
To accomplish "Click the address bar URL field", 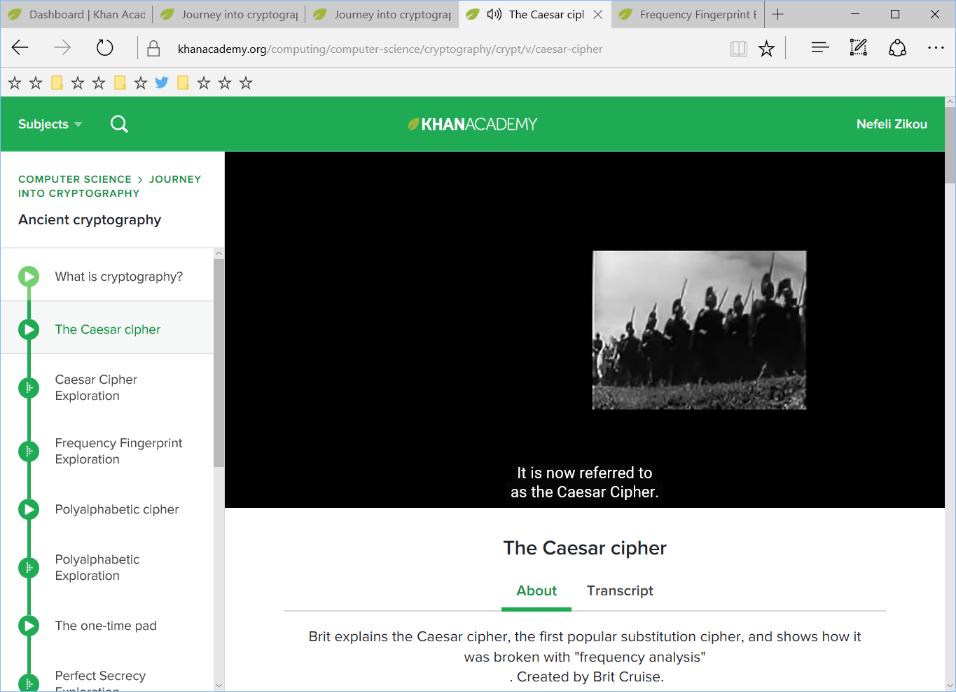I will (390, 49).
